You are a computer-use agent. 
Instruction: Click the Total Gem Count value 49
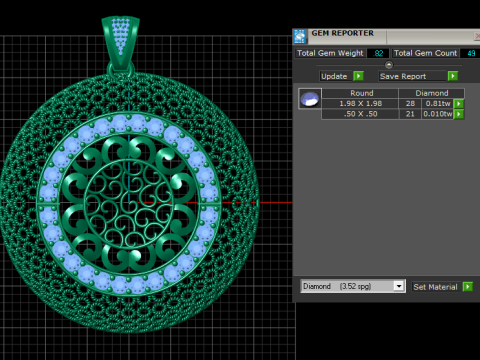[x=471, y=53]
